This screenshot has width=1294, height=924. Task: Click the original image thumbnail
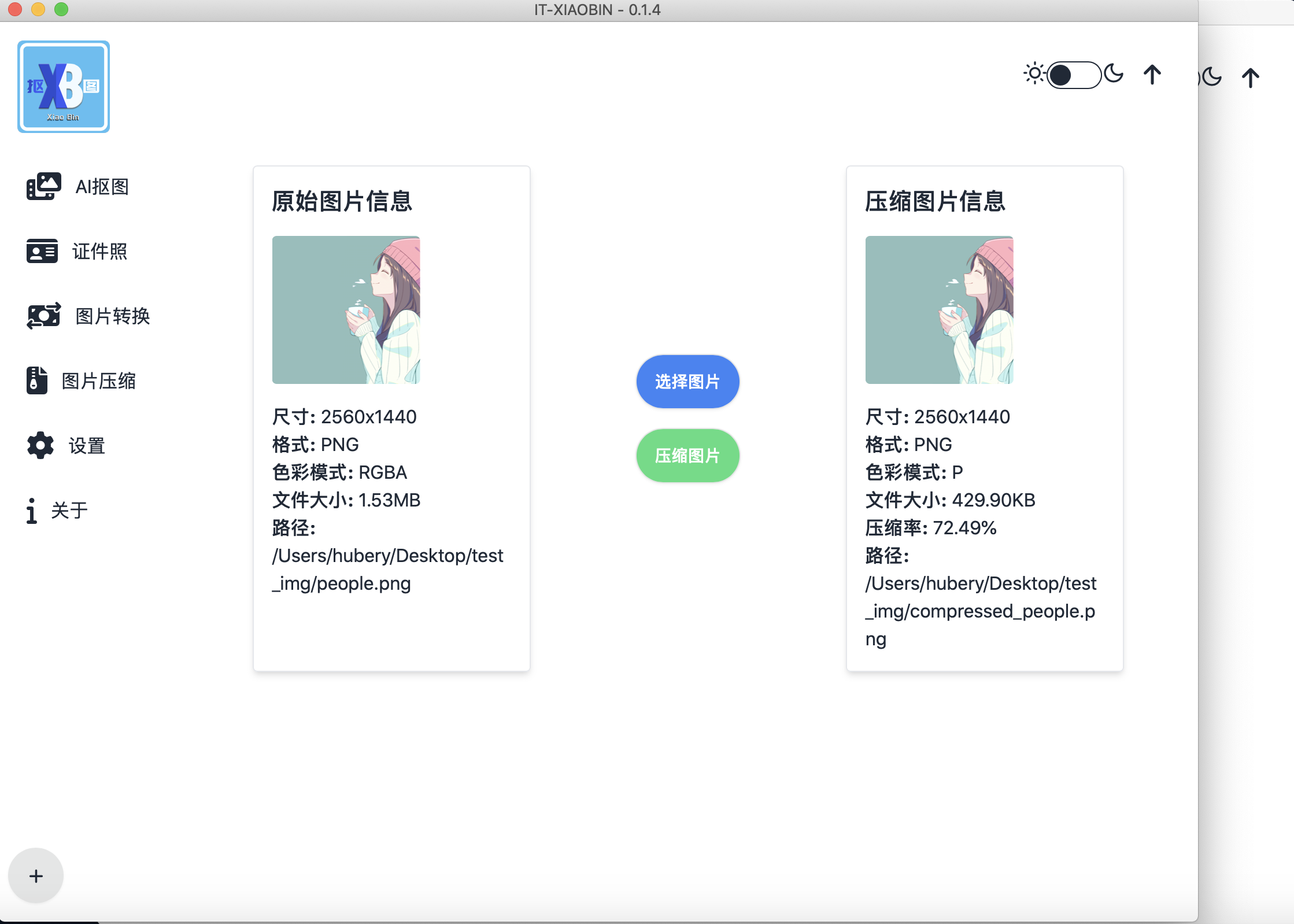click(x=346, y=310)
